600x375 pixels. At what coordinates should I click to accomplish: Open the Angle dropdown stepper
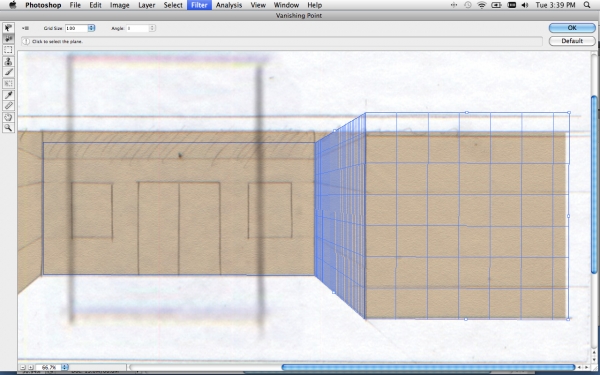point(152,28)
